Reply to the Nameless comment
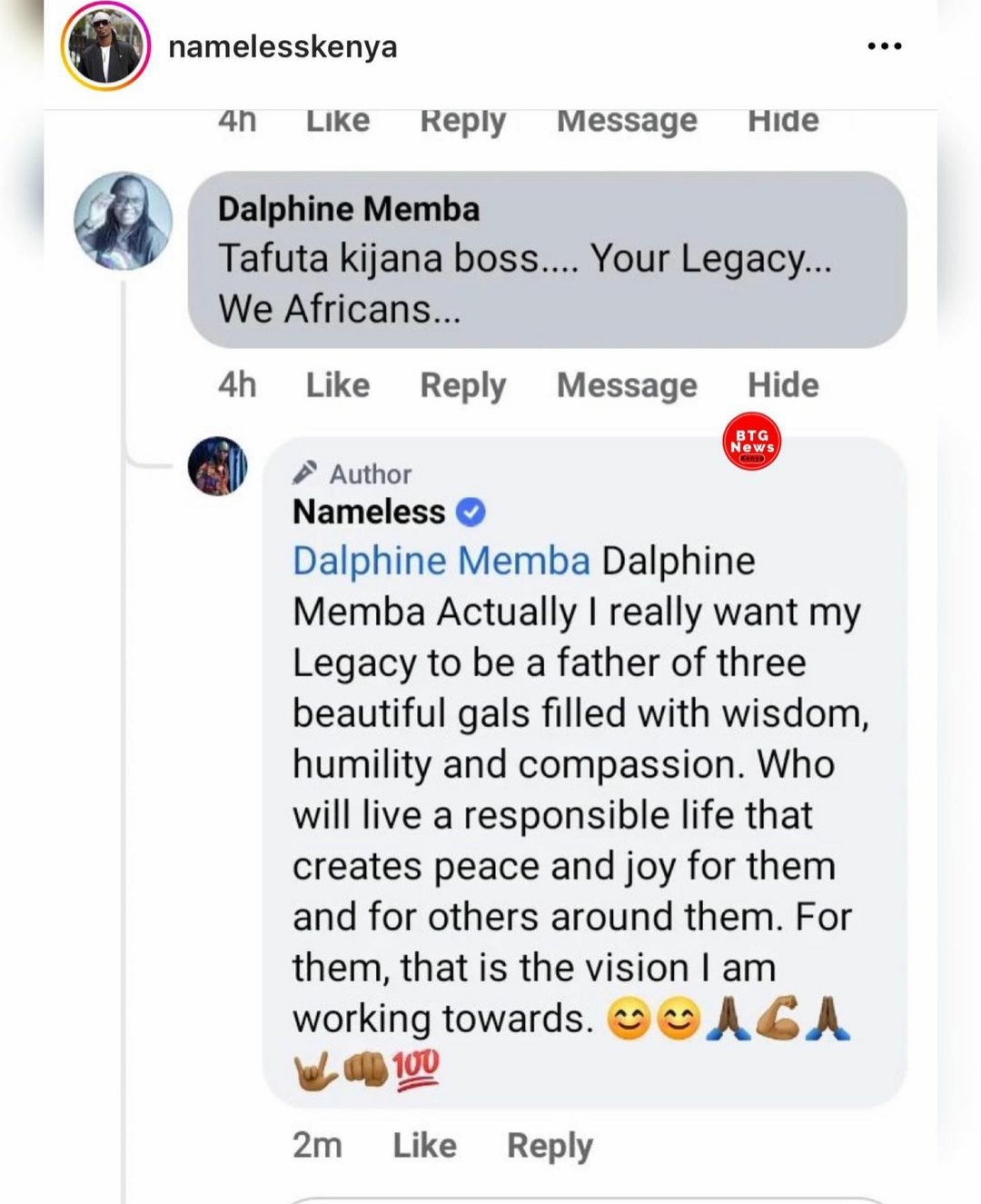The image size is (981, 1204). (550, 1147)
